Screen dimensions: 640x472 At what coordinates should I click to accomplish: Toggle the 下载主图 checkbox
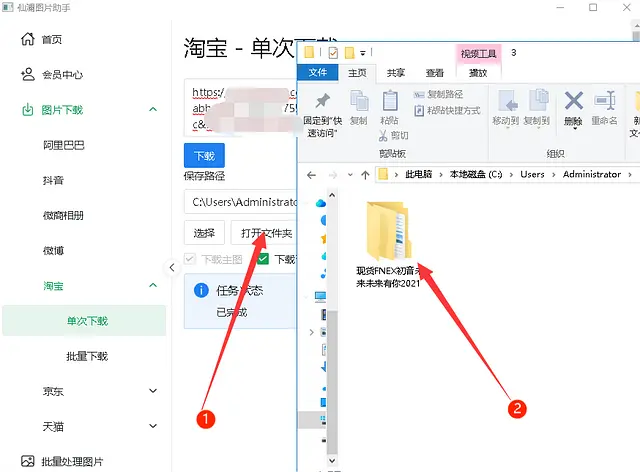(x=189, y=259)
